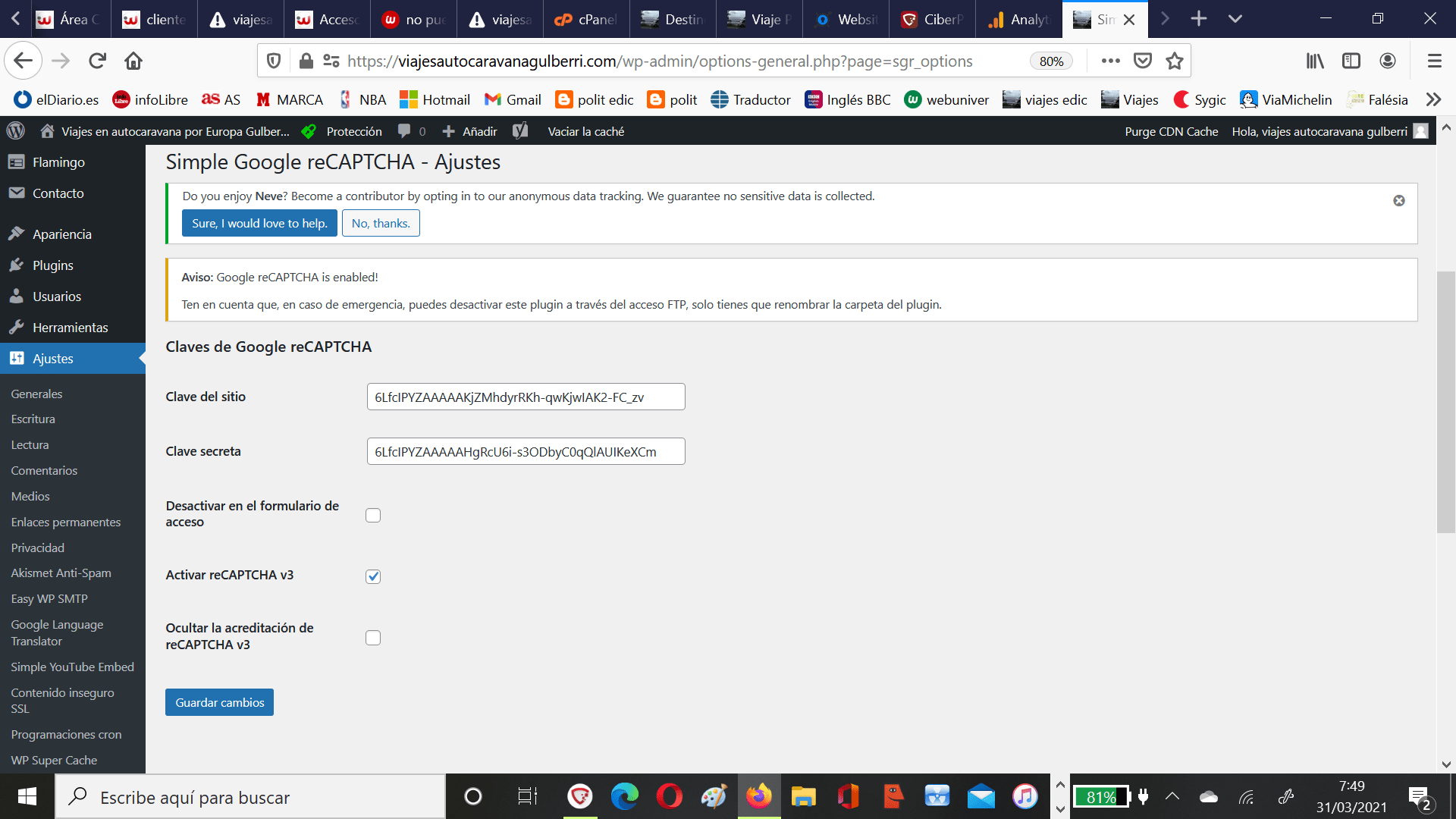Open WP Super Cache settings link
This screenshot has height=819, width=1456.
coord(54,760)
